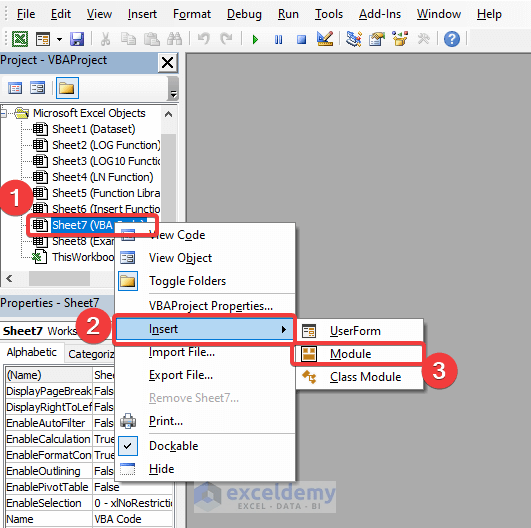Screen dimensions: 531x528
Task: Insert a UserForm from submenu
Action: click(x=360, y=331)
